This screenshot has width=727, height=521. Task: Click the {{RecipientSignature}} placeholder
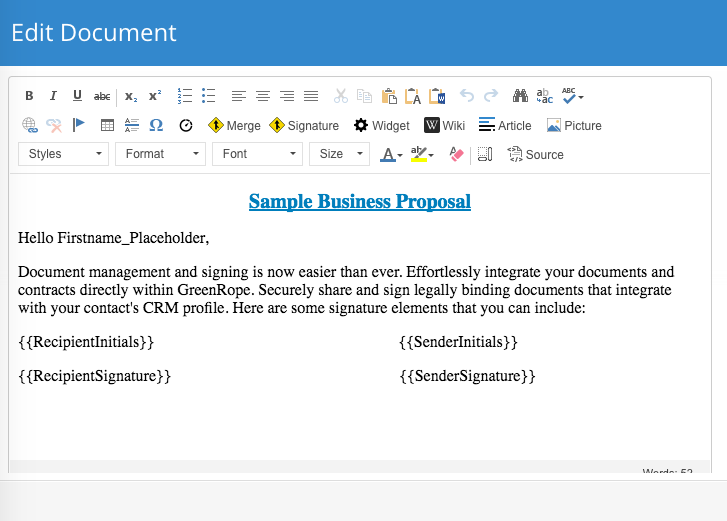pyautogui.click(x=95, y=376)
